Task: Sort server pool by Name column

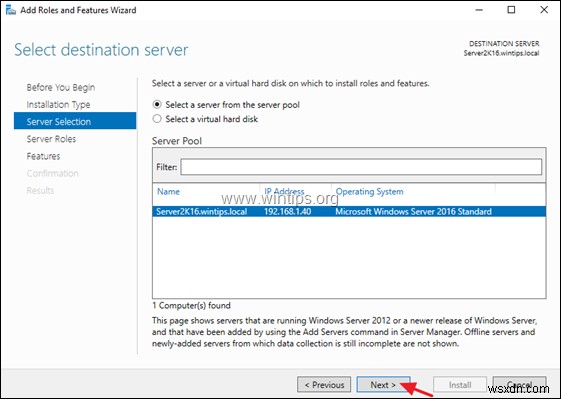Action: coord(168,191)
